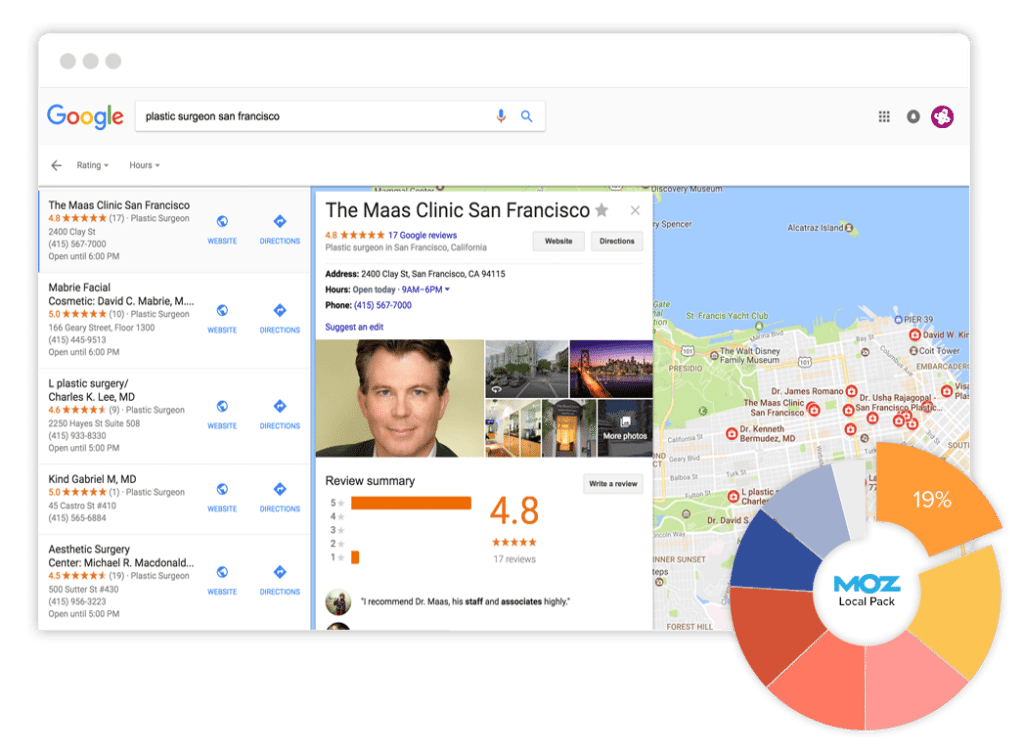This screenshot has height=753, width=1024.
Task: Select the Kind Gabriel M, MD listing title
Action: point(92,479)
